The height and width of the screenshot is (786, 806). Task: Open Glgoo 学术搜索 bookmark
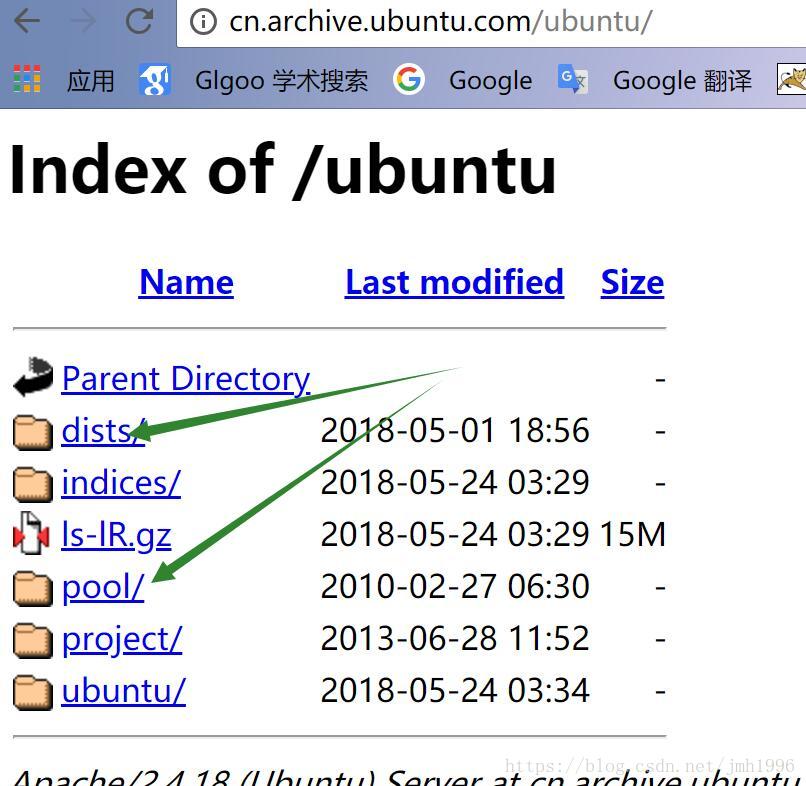(x=281, y=81)
